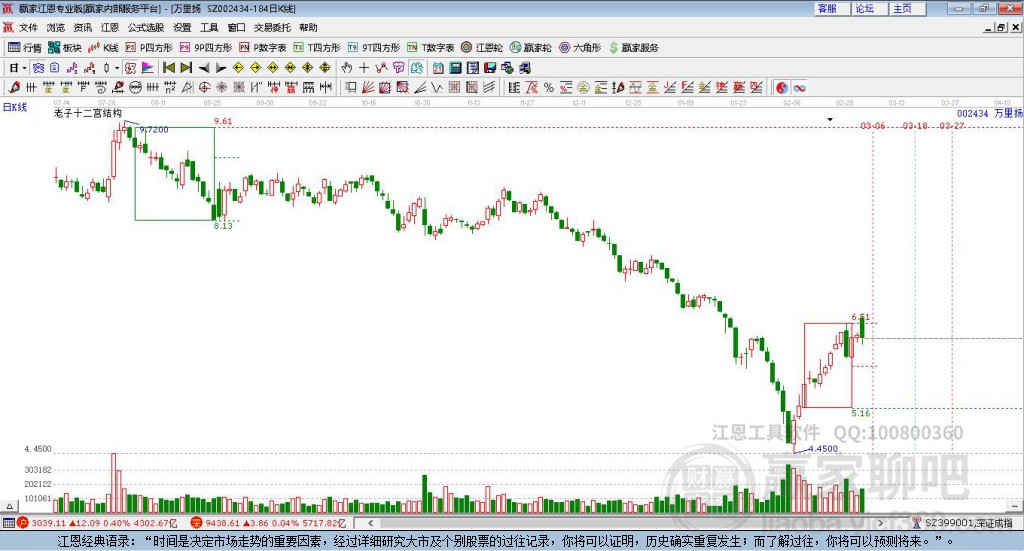
Task: Click the floppy disk save icon
Action: pyautogui.click(x=490, y=68)
